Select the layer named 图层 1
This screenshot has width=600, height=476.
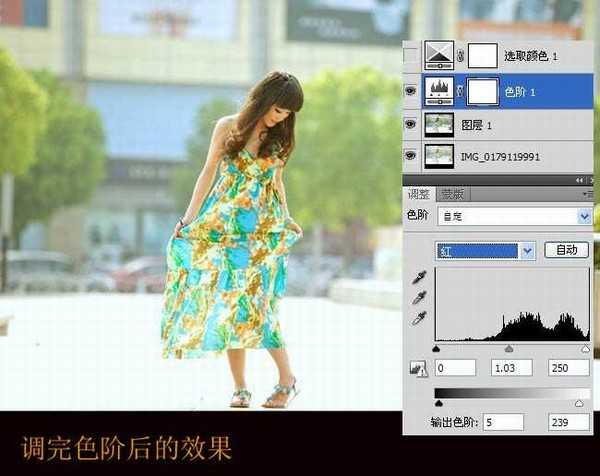498,124
